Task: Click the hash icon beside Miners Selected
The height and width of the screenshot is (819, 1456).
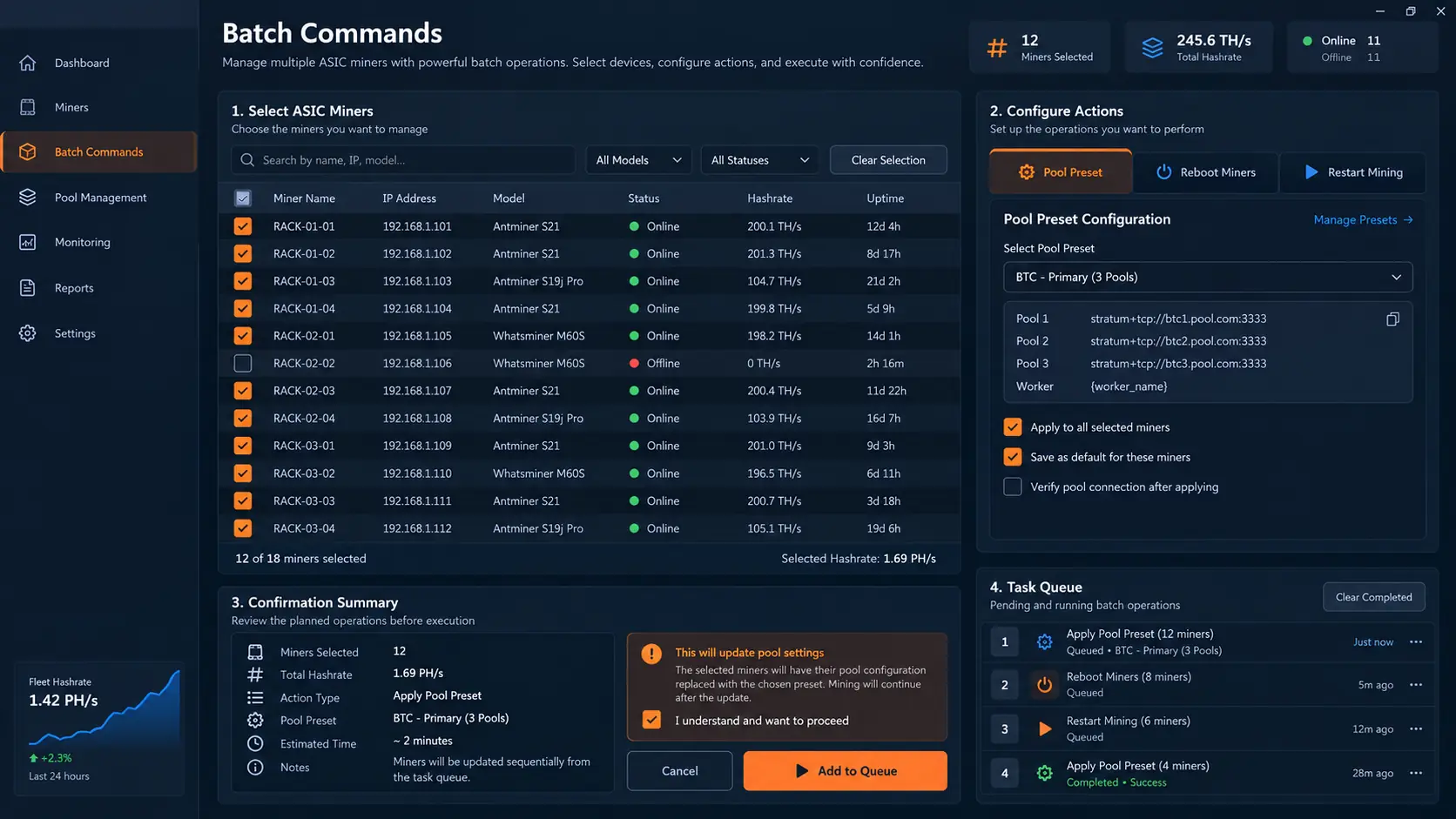Action: click(x=997, y=48)
